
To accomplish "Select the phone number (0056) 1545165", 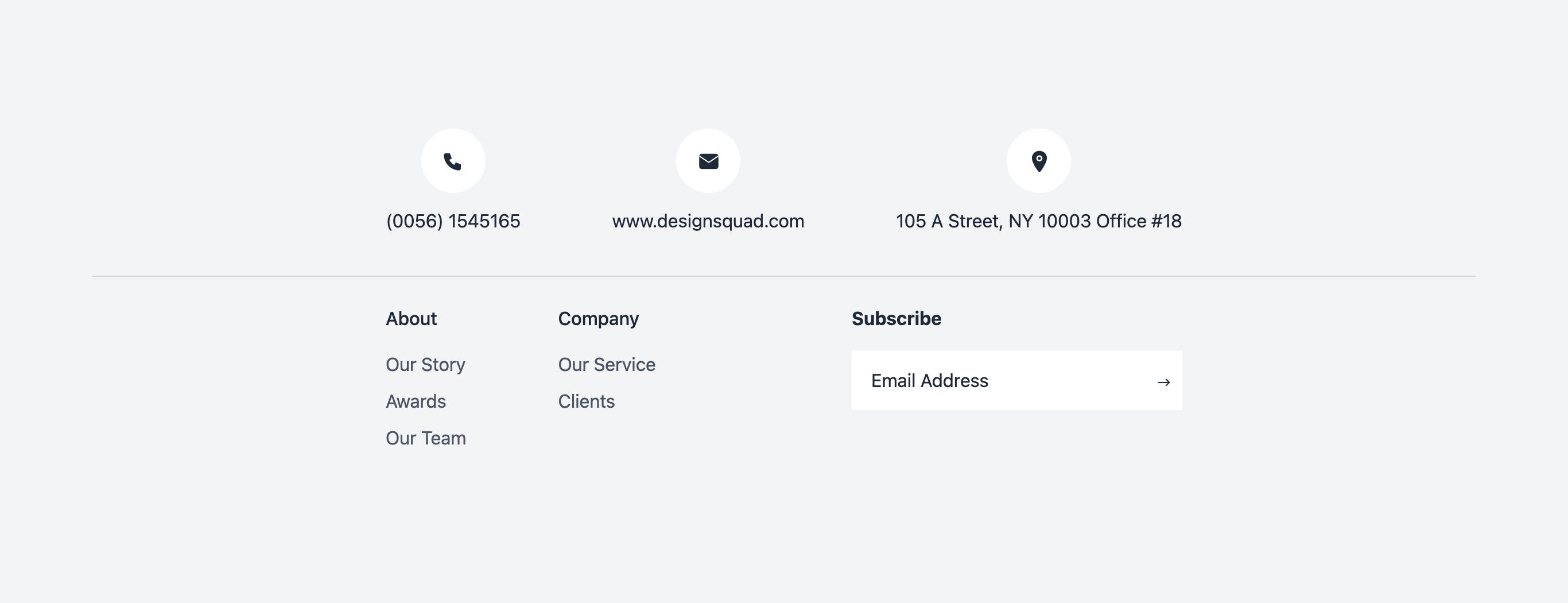I will tap(453, 221).
